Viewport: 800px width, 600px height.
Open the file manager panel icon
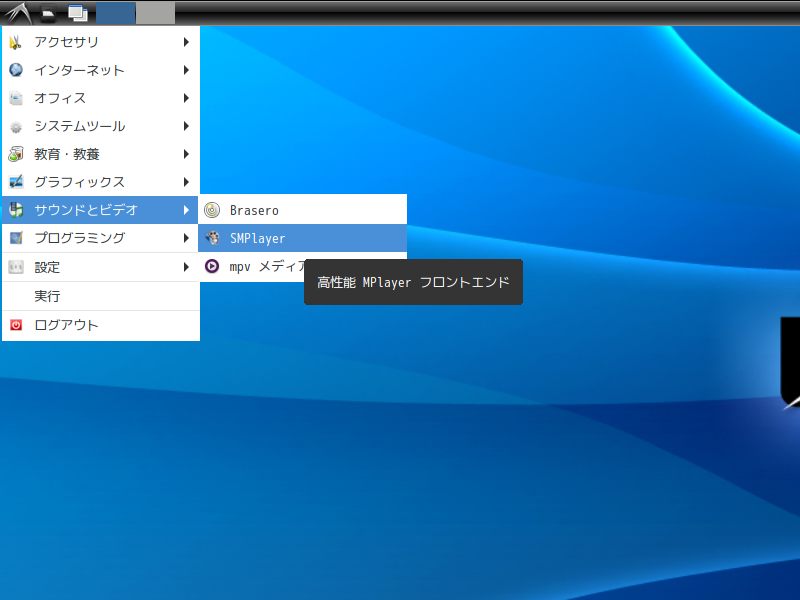point(48,13)
